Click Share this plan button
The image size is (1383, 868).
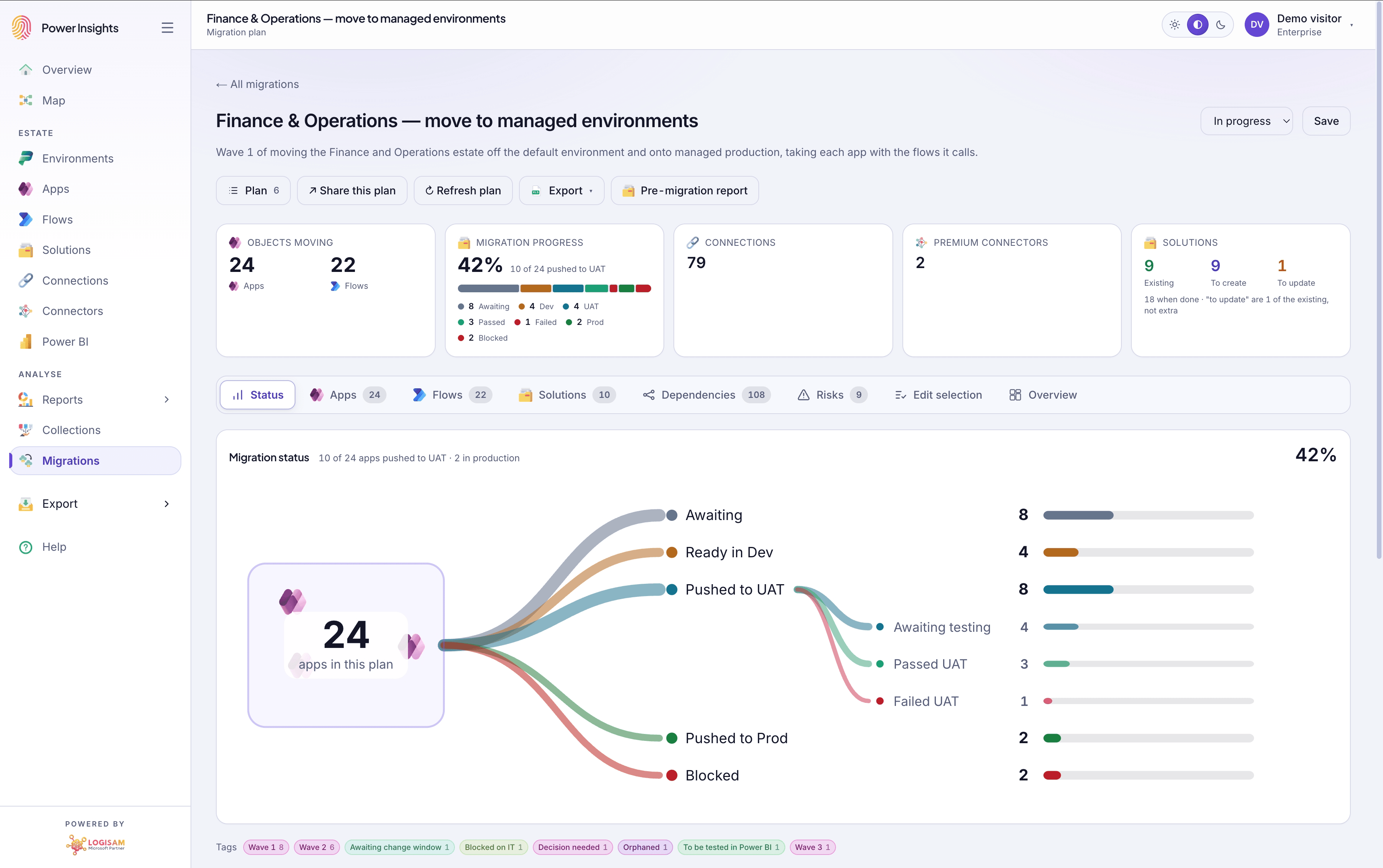pos(352,190)
